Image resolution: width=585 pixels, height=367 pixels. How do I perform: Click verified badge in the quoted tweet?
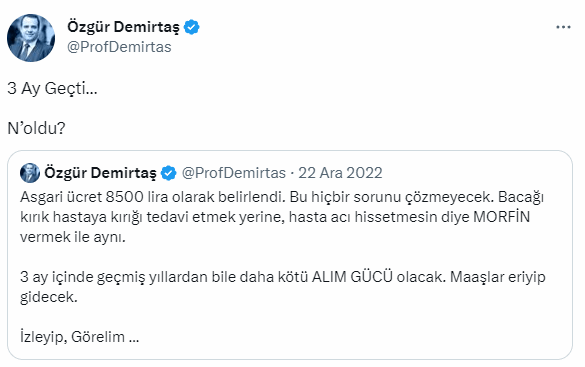pyautogui.click(x=168, y=173)
